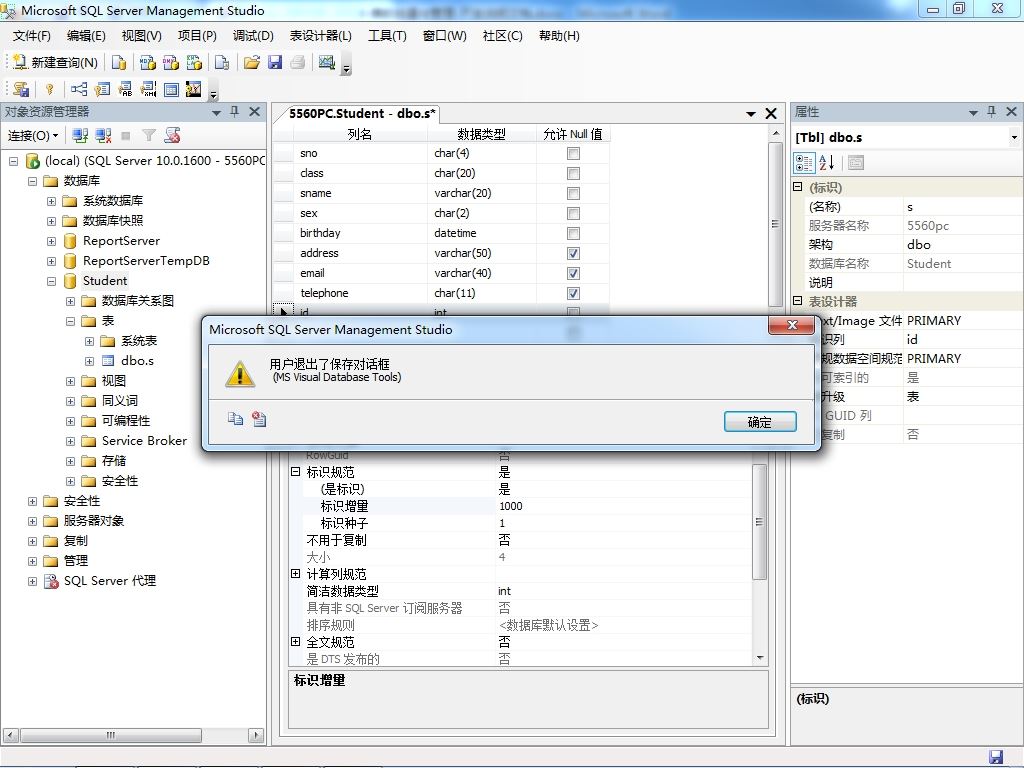Image resolution: width=1024 pixels, height=768 pixels.
Task: Click the Analysis Services XMLA Query icon
Action: [195, 62]
